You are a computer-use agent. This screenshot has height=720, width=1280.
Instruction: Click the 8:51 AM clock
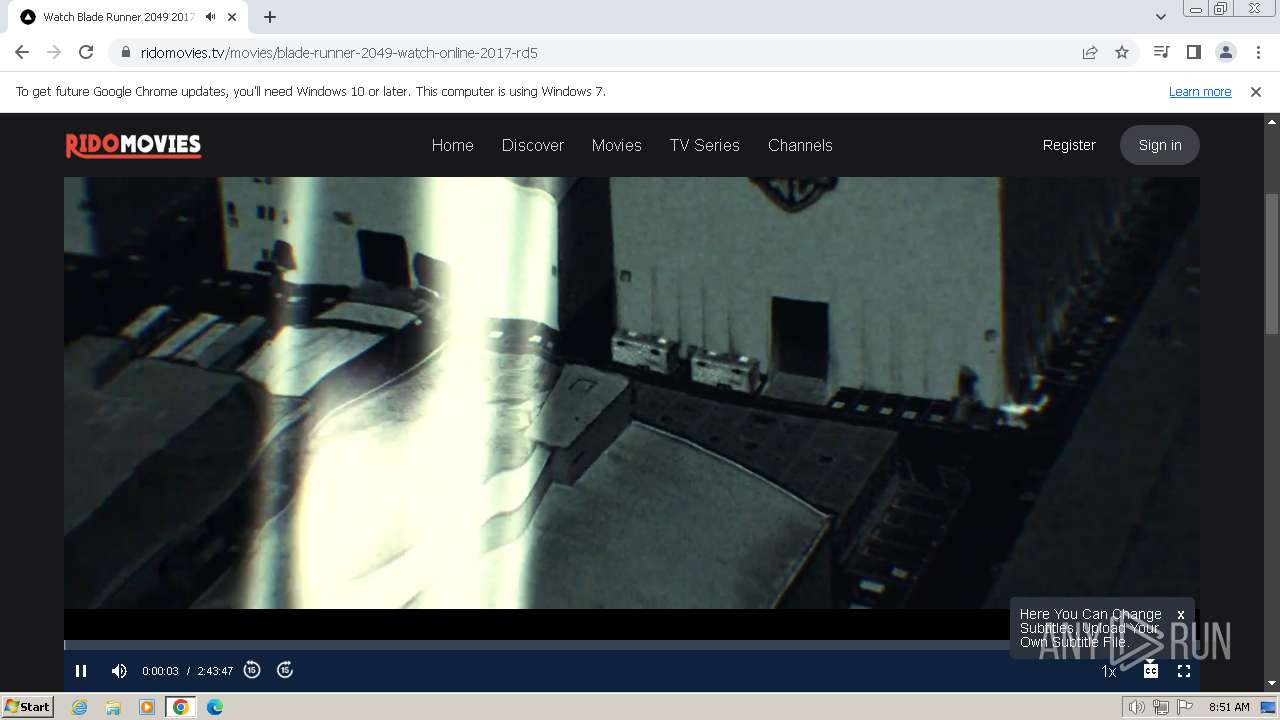[x=1229, y=707]
